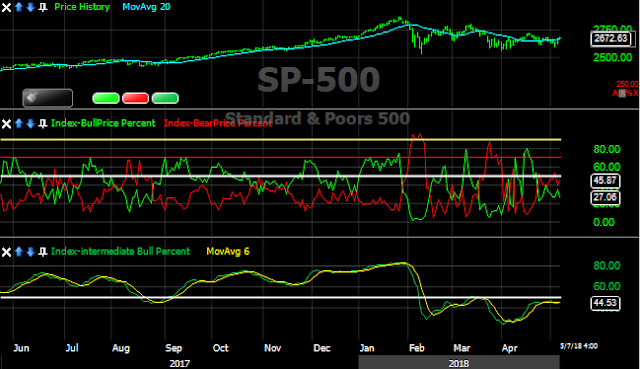Click the Nov label on the time axis
The image size is (640, 369).
pos(272,348)
